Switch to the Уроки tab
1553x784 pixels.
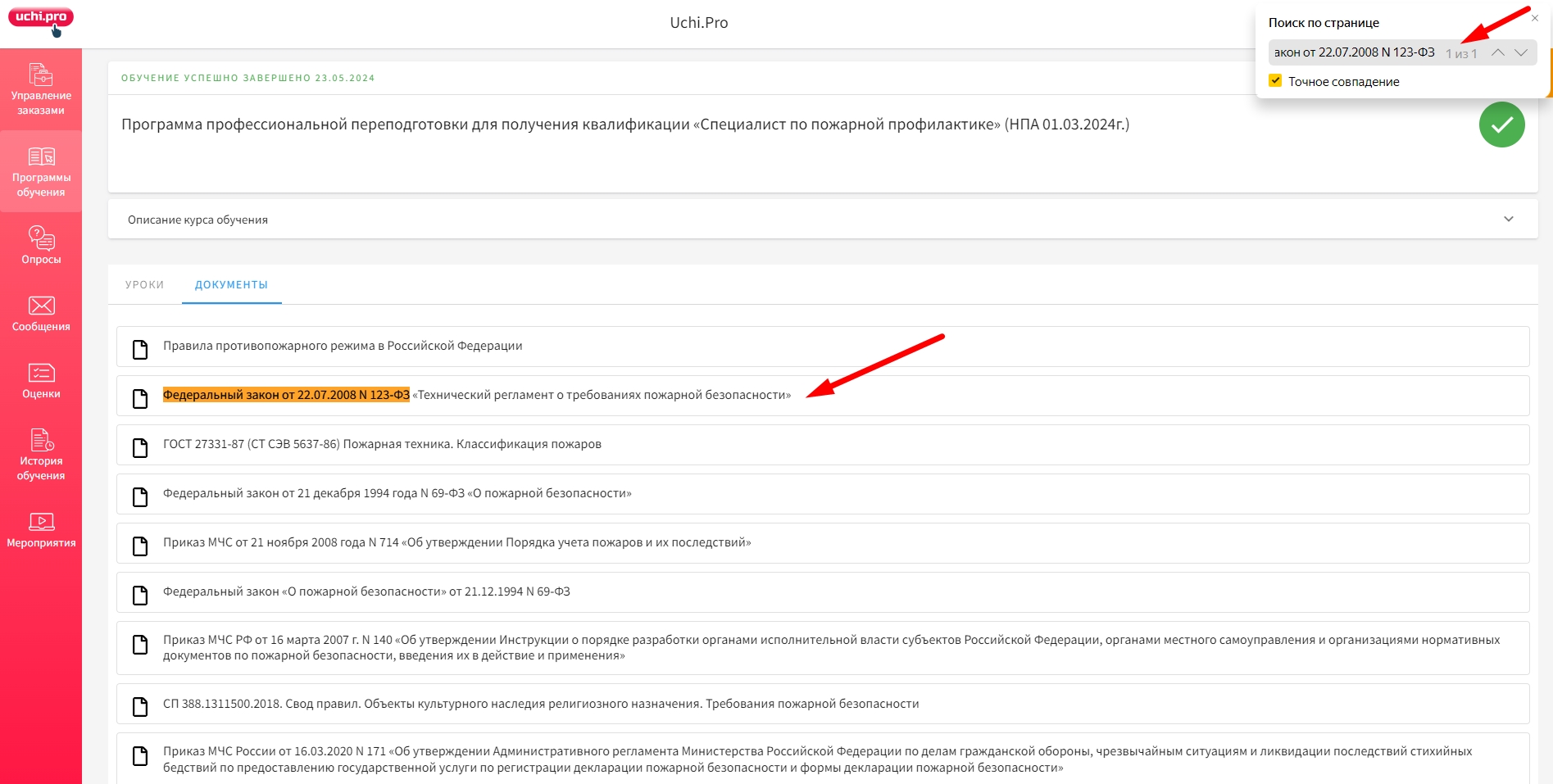[x=144, y=284]
